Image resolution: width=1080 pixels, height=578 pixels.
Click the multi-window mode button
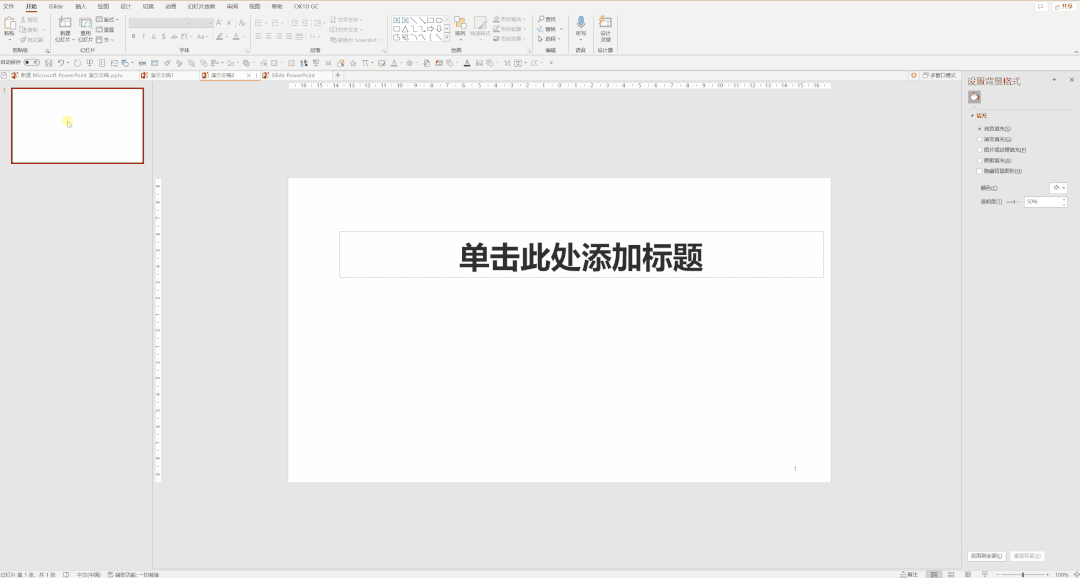coord(939,75)
